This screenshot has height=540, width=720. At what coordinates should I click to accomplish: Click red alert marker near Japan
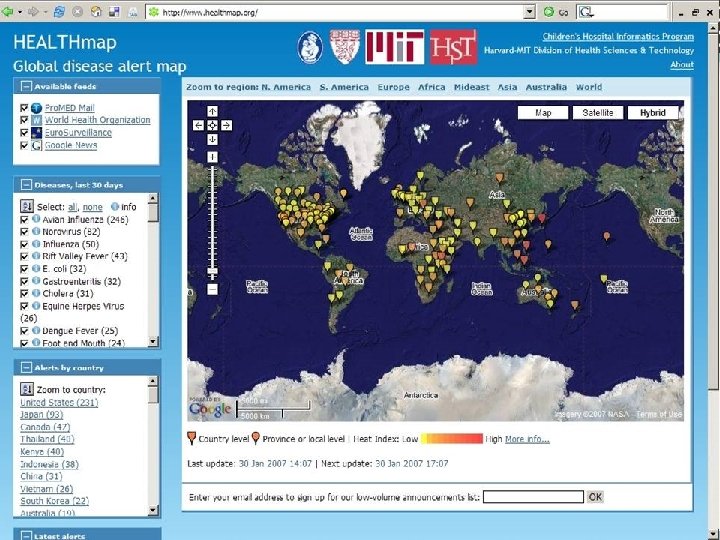pos(542,218)
